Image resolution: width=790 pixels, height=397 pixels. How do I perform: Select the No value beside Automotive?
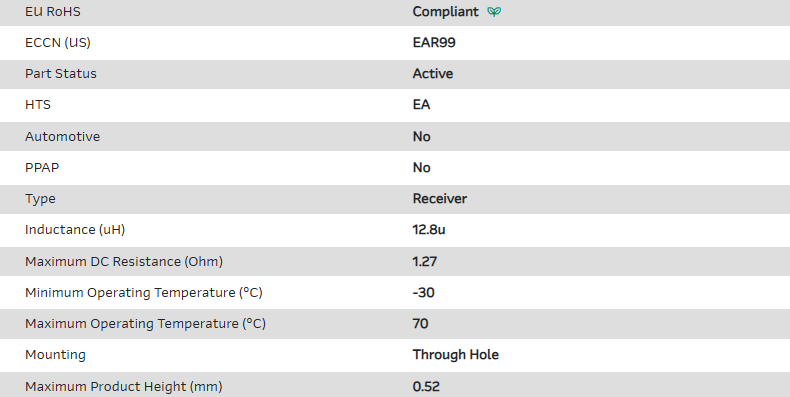[x=422, y=137]
